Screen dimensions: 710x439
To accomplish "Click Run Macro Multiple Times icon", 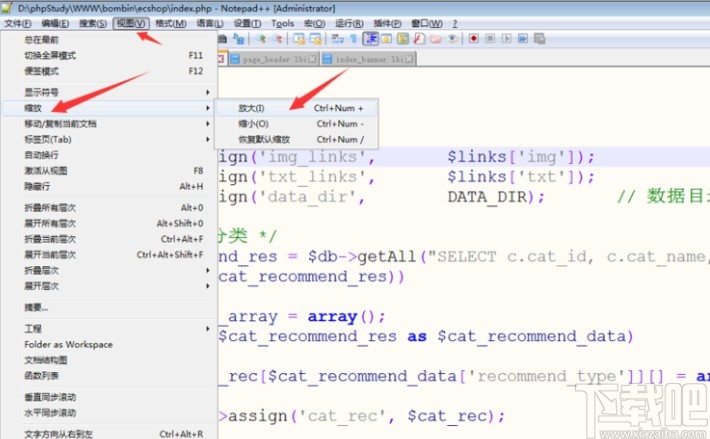I will 523,38.
